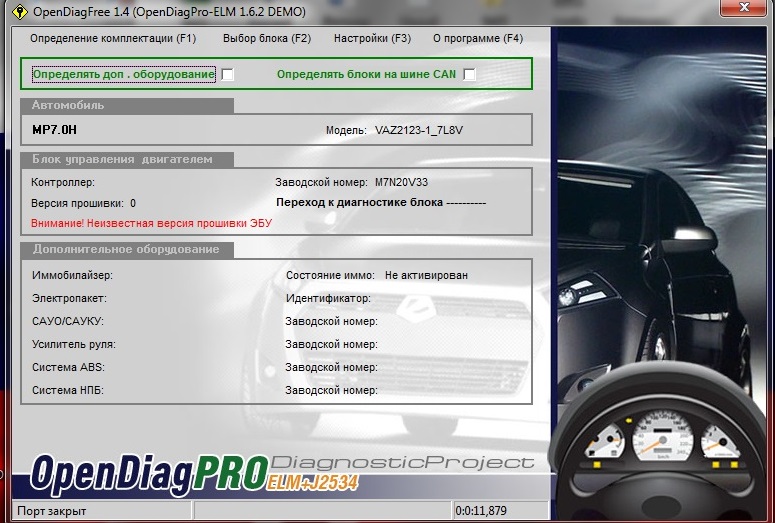Image resolution: width=775 pixels, height=523 pixels.
Task: Click the Не активирован immobilizer status
Action: coord(426,275)
